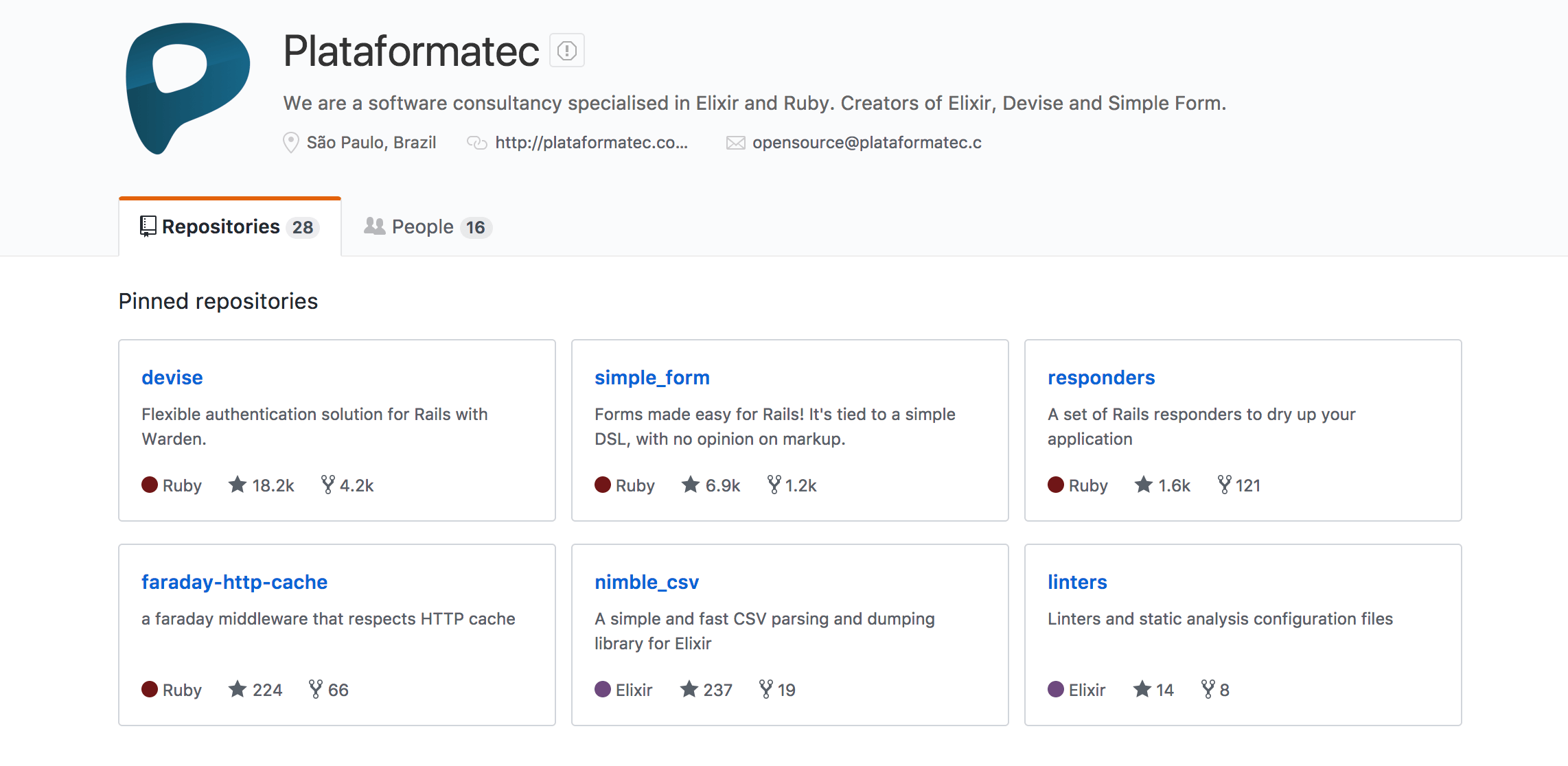Click the Plataformatec organization title
Viewport: 1568px width, 766px height.
pyautogui.click(x=411, y=51)
